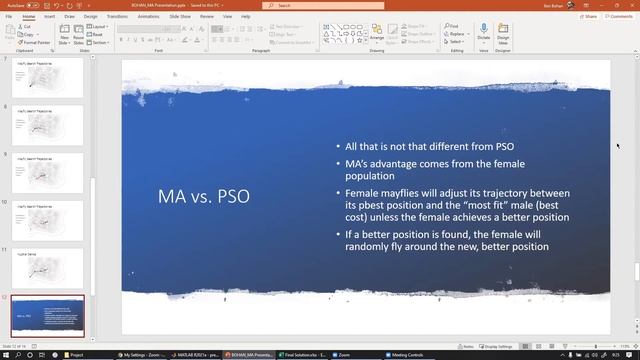Open the Find dialog
Viewport: 640px width, 360px height.
tap(451, 26)
